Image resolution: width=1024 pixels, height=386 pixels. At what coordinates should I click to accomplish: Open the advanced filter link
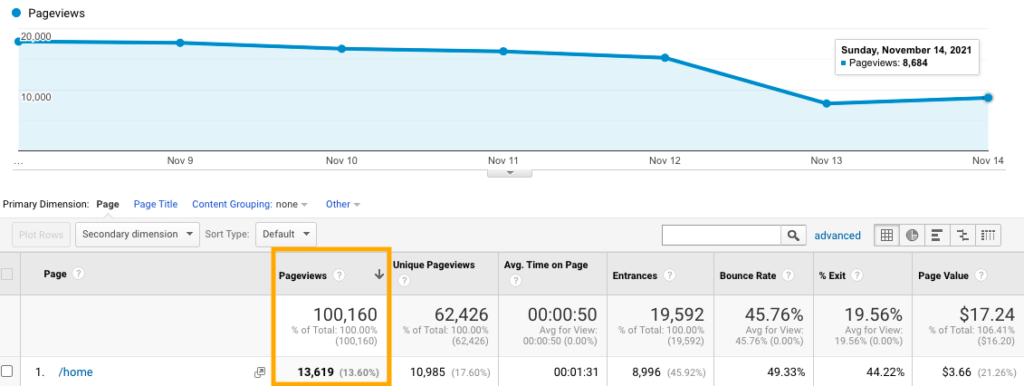coord(837,236)
